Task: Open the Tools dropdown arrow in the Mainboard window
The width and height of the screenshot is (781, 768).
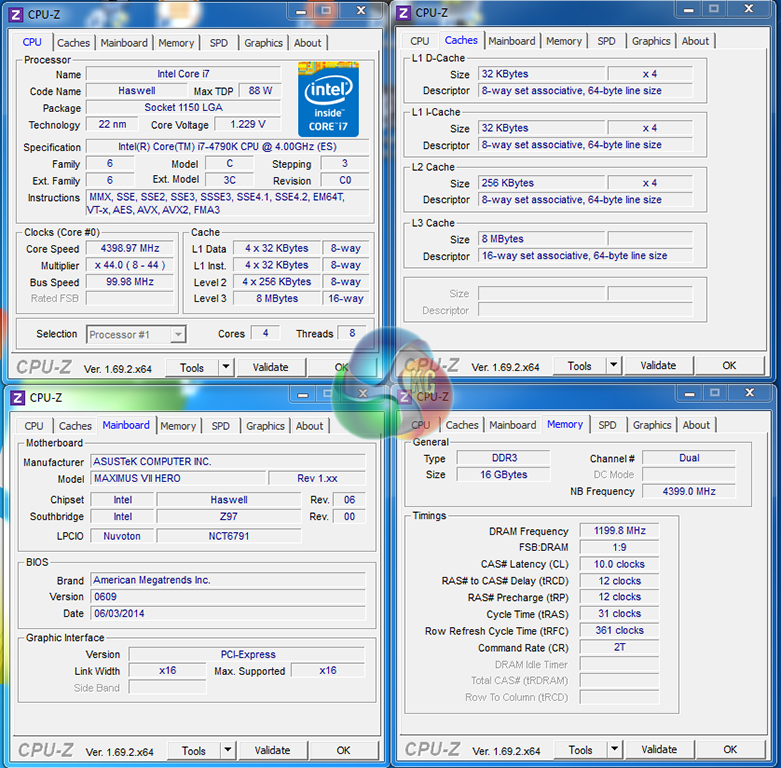Action: click(x=227, y=751)
